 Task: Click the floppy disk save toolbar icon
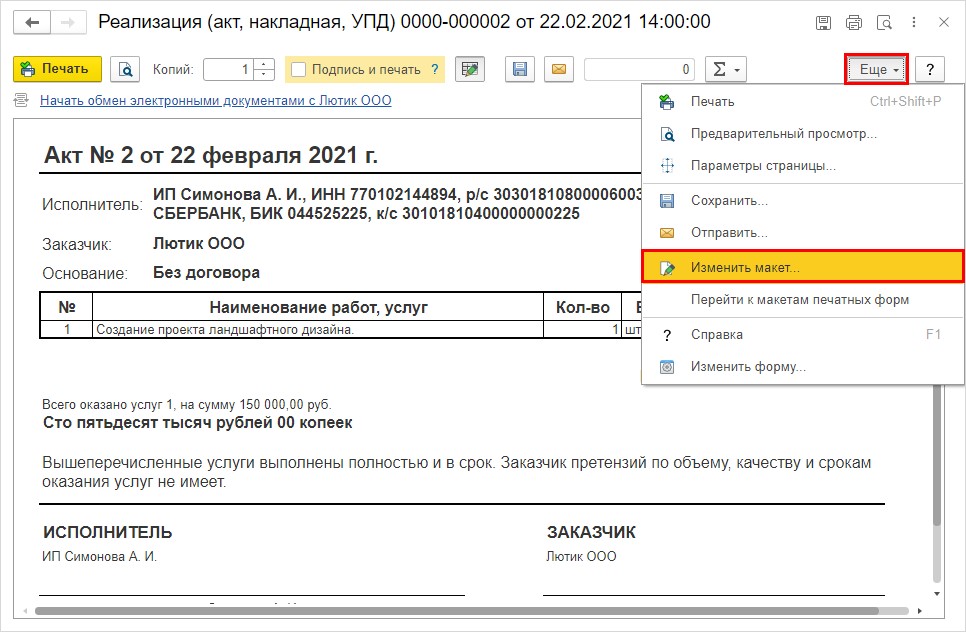[520, 69]
